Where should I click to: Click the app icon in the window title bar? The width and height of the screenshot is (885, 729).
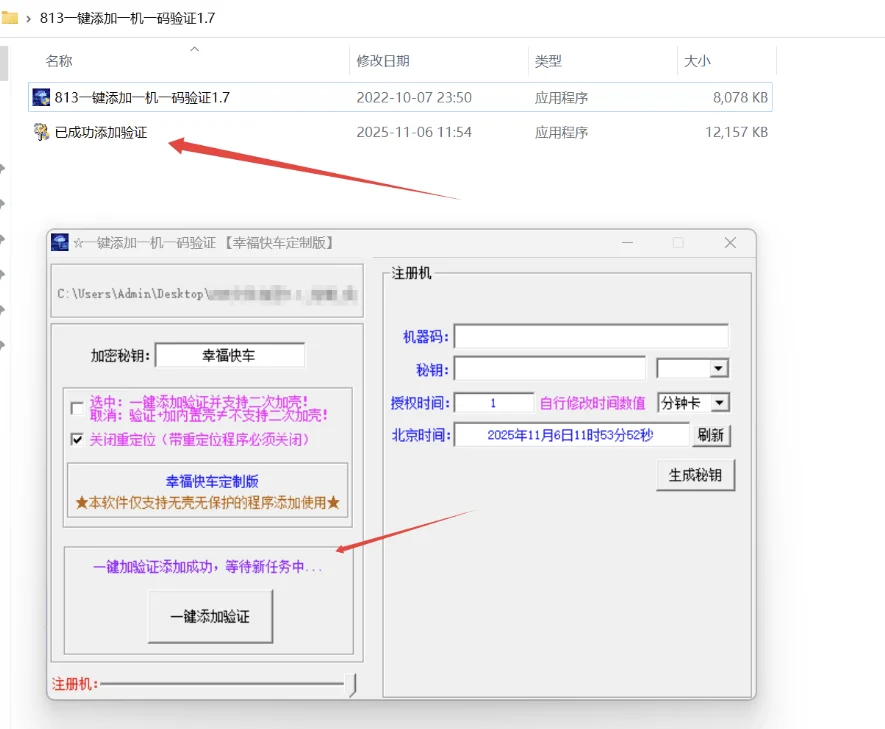(x=60, y=242)
